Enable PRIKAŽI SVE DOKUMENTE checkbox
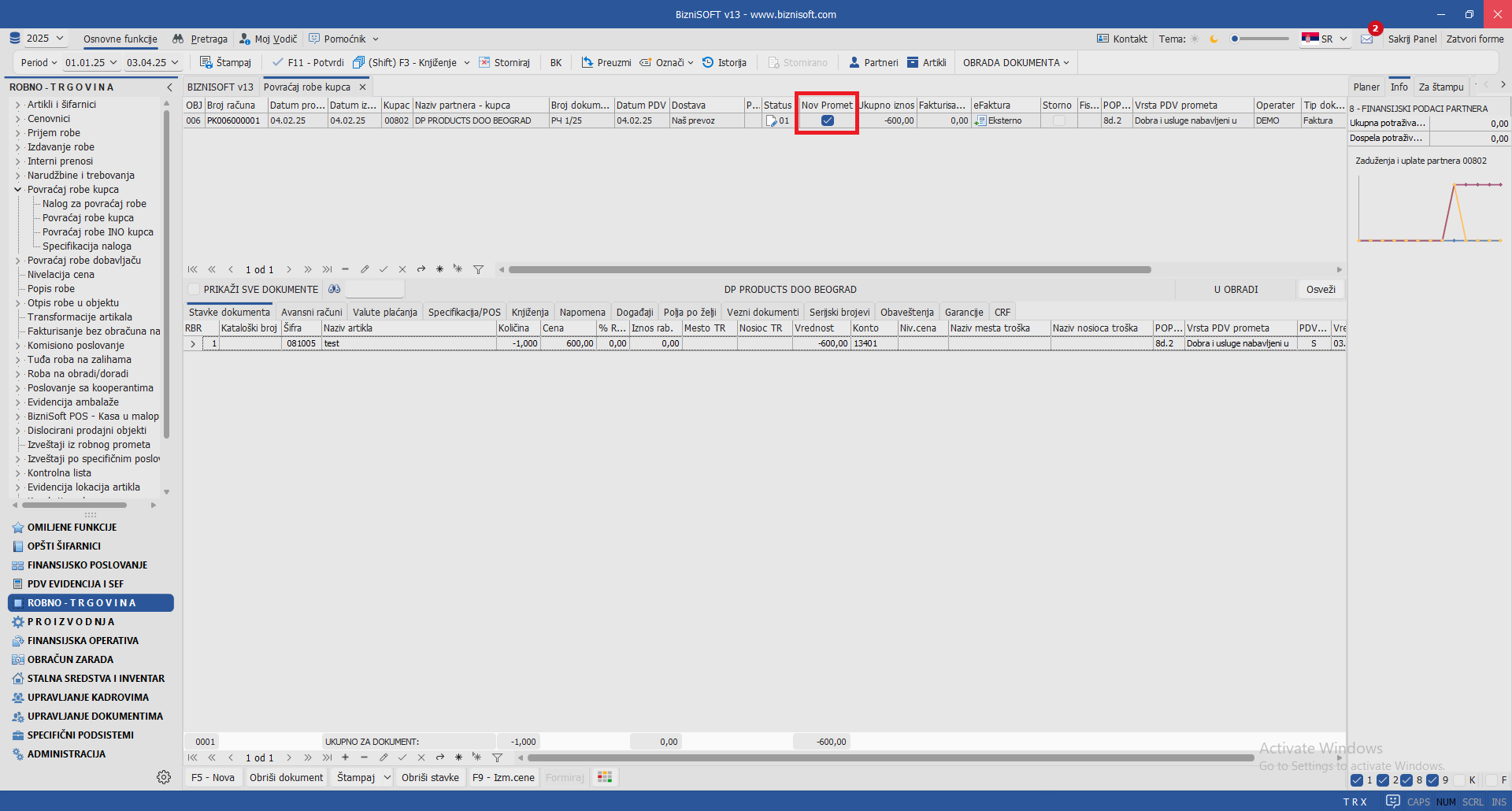This screenshot has width=1512, height=811. (195, 289)
